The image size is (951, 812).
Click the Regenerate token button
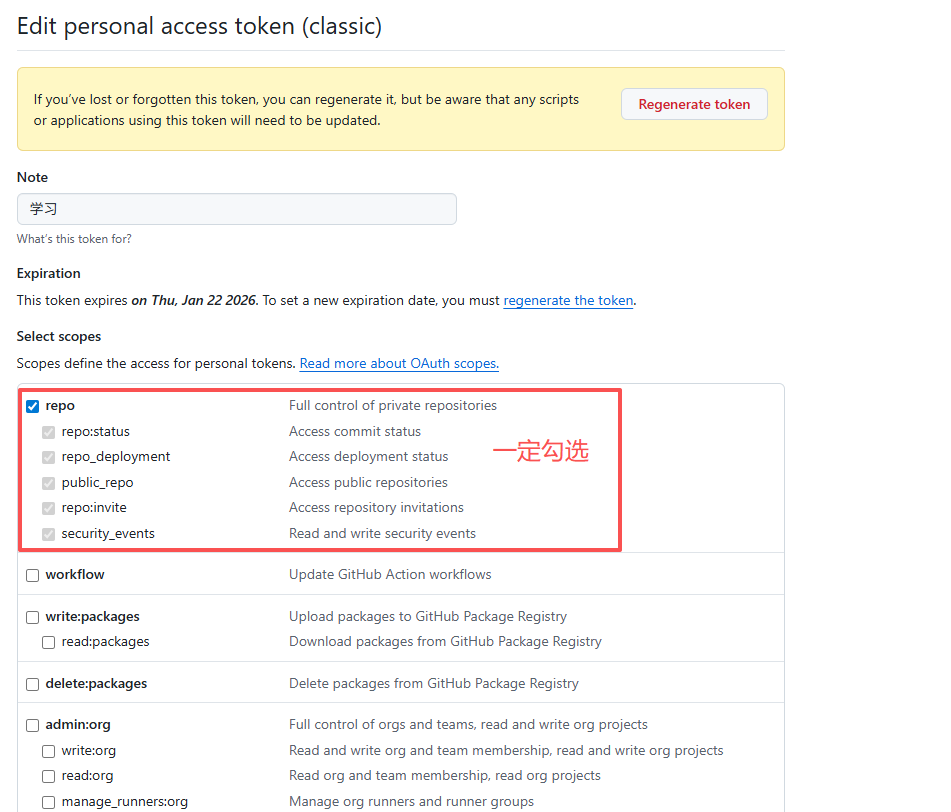click(x=694, y=103)
